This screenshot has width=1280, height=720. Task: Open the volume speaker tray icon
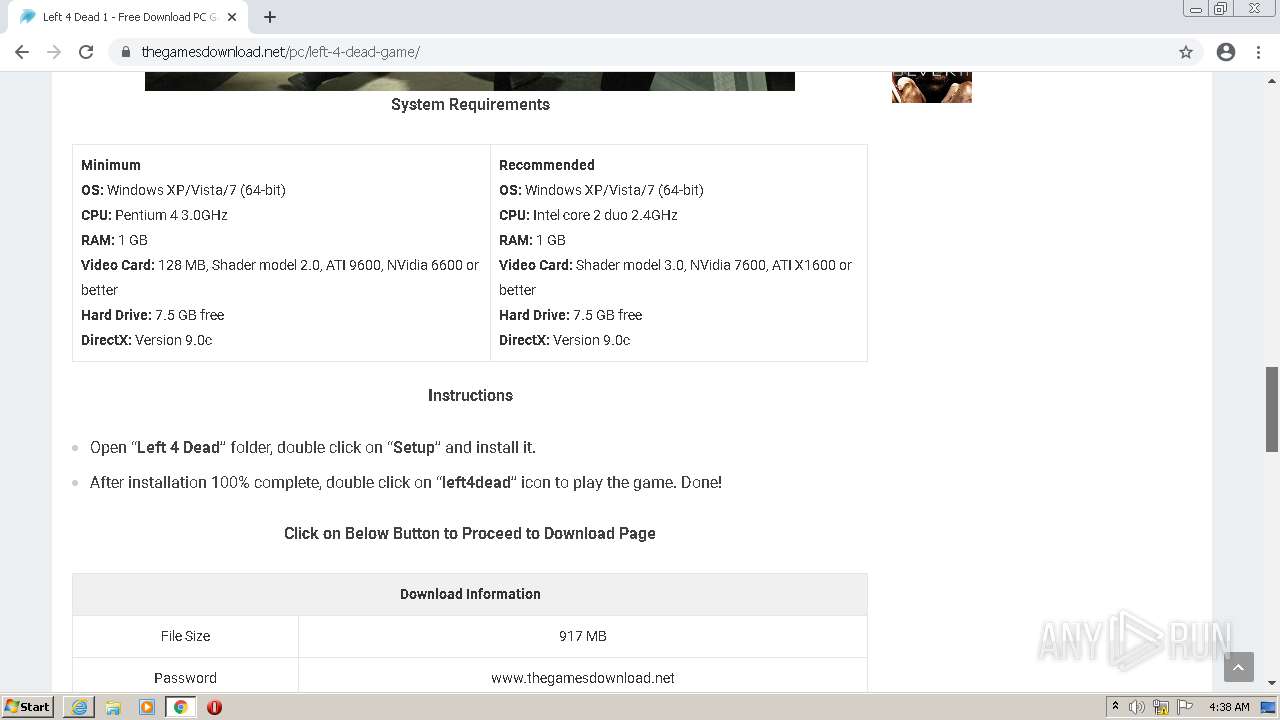click(x=1137, y=707)
